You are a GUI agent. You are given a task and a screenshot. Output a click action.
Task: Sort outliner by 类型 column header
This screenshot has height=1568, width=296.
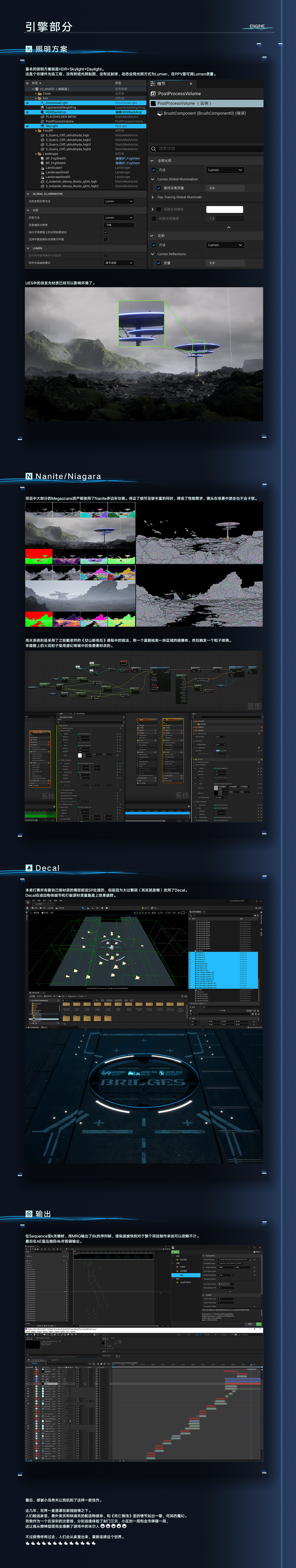(x=118, y=83)
